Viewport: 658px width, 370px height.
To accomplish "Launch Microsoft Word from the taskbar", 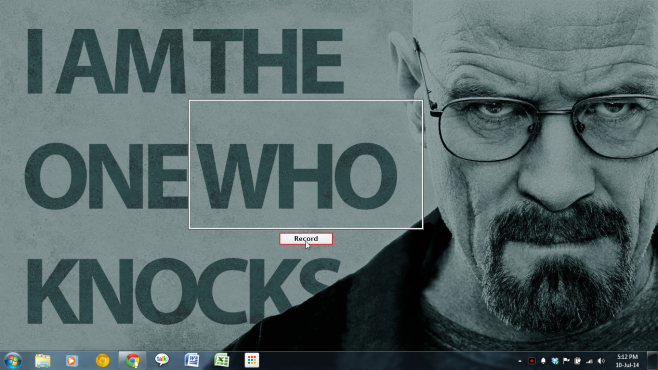I will tap(192, 360).
